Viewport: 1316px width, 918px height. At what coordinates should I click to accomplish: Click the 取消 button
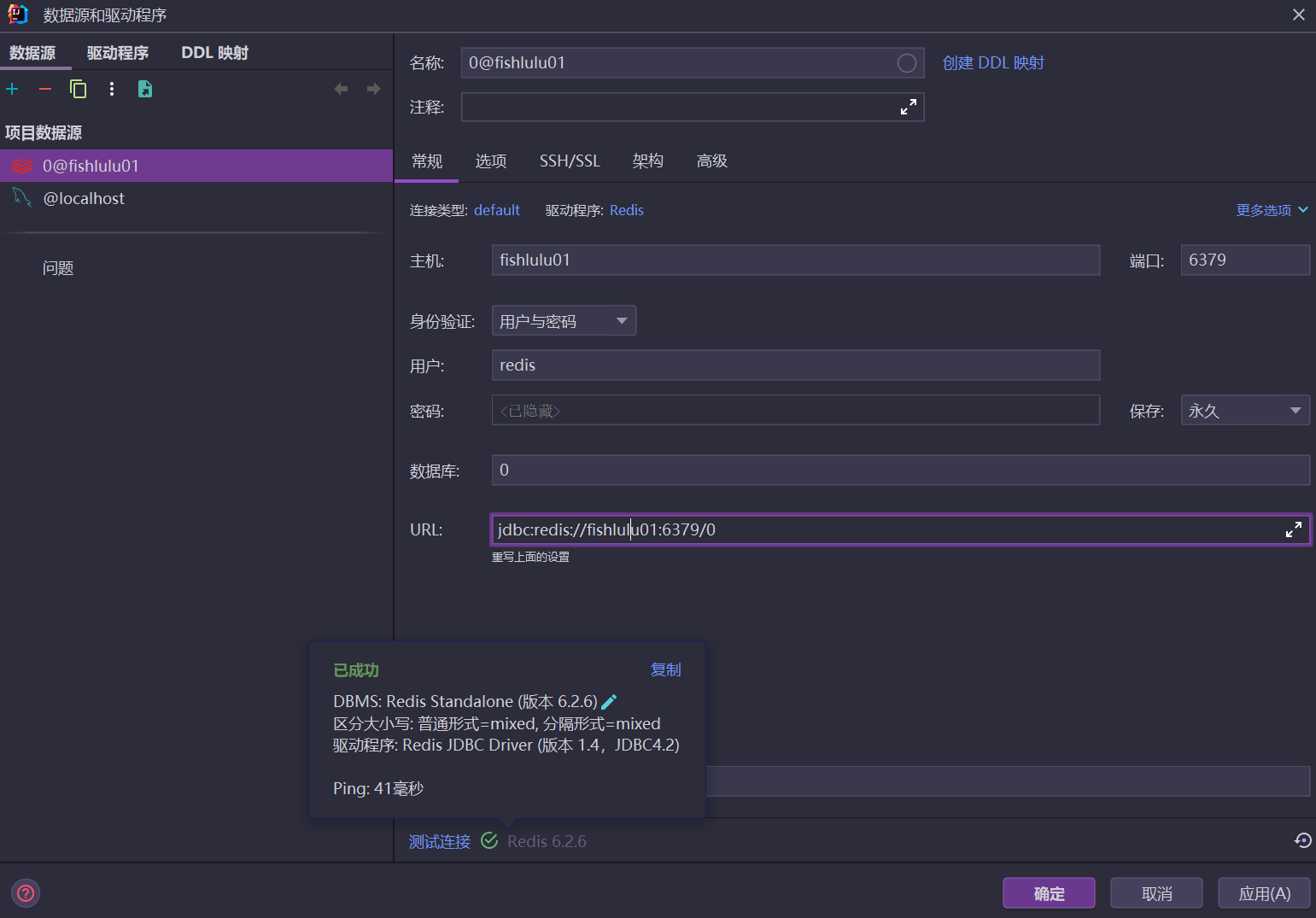click(x=1157, y=893)
